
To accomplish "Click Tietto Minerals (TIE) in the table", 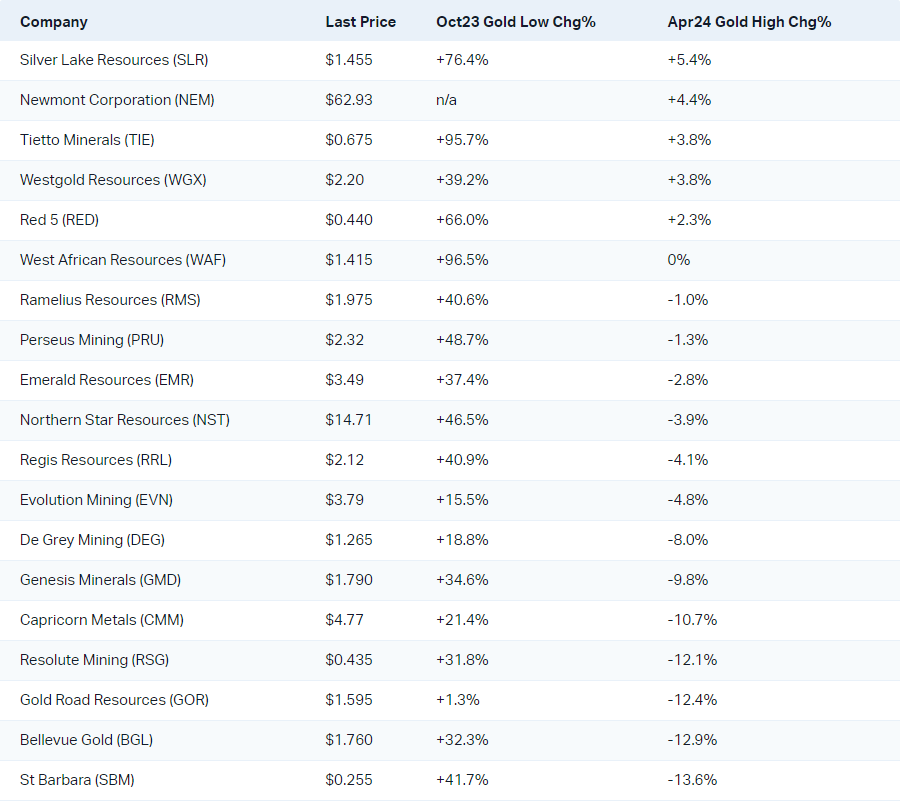I will pyautogui.click(x=87, y=140).
